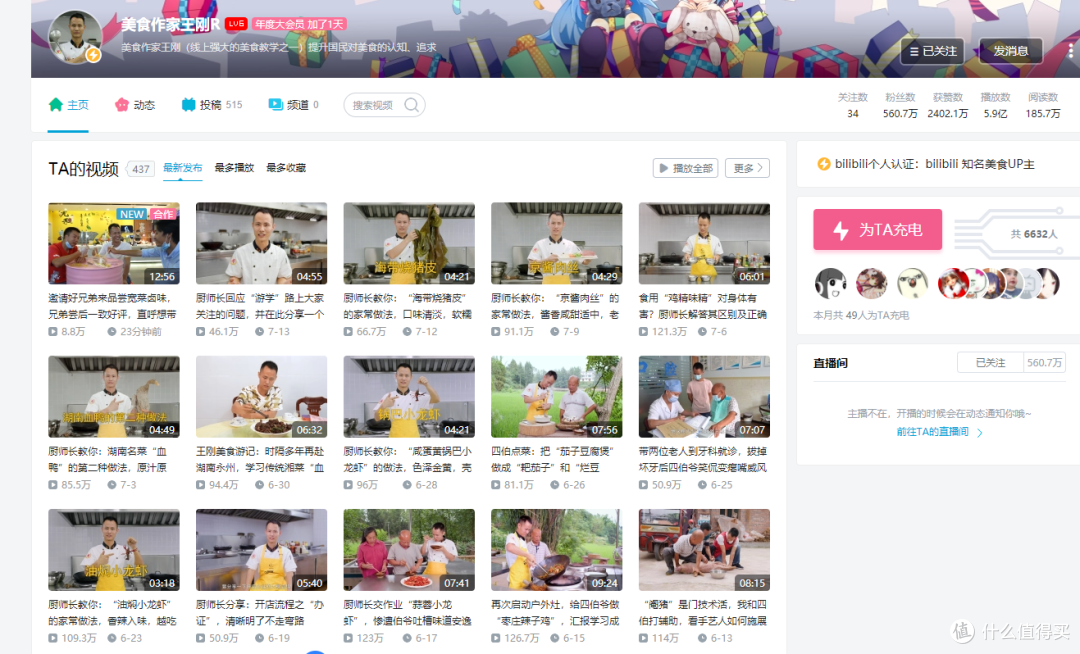
Task: Open the 07:56 video thumbnail
Action: 557,397
